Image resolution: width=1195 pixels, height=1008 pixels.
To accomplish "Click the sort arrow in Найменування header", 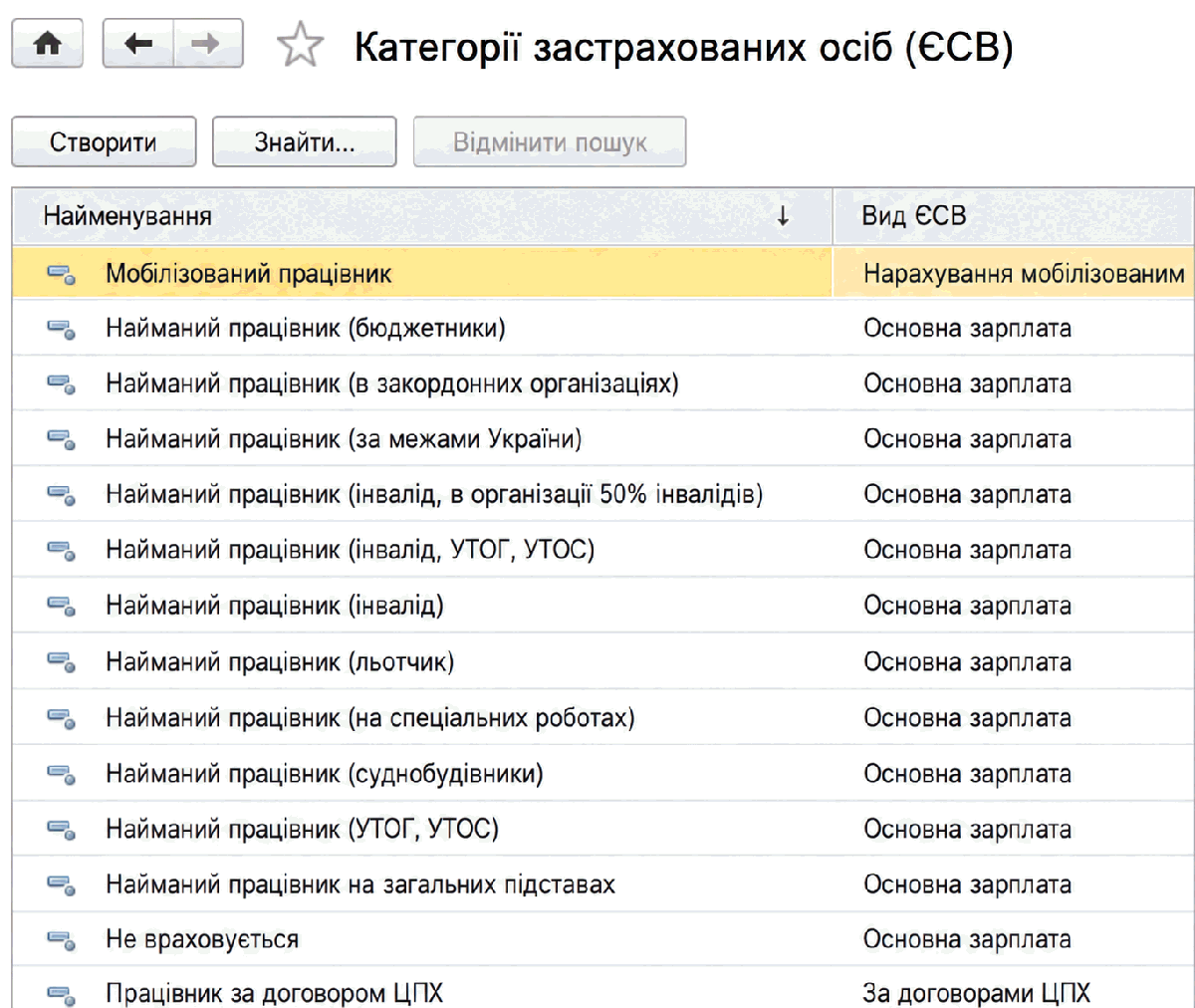I will click(783, 216).
